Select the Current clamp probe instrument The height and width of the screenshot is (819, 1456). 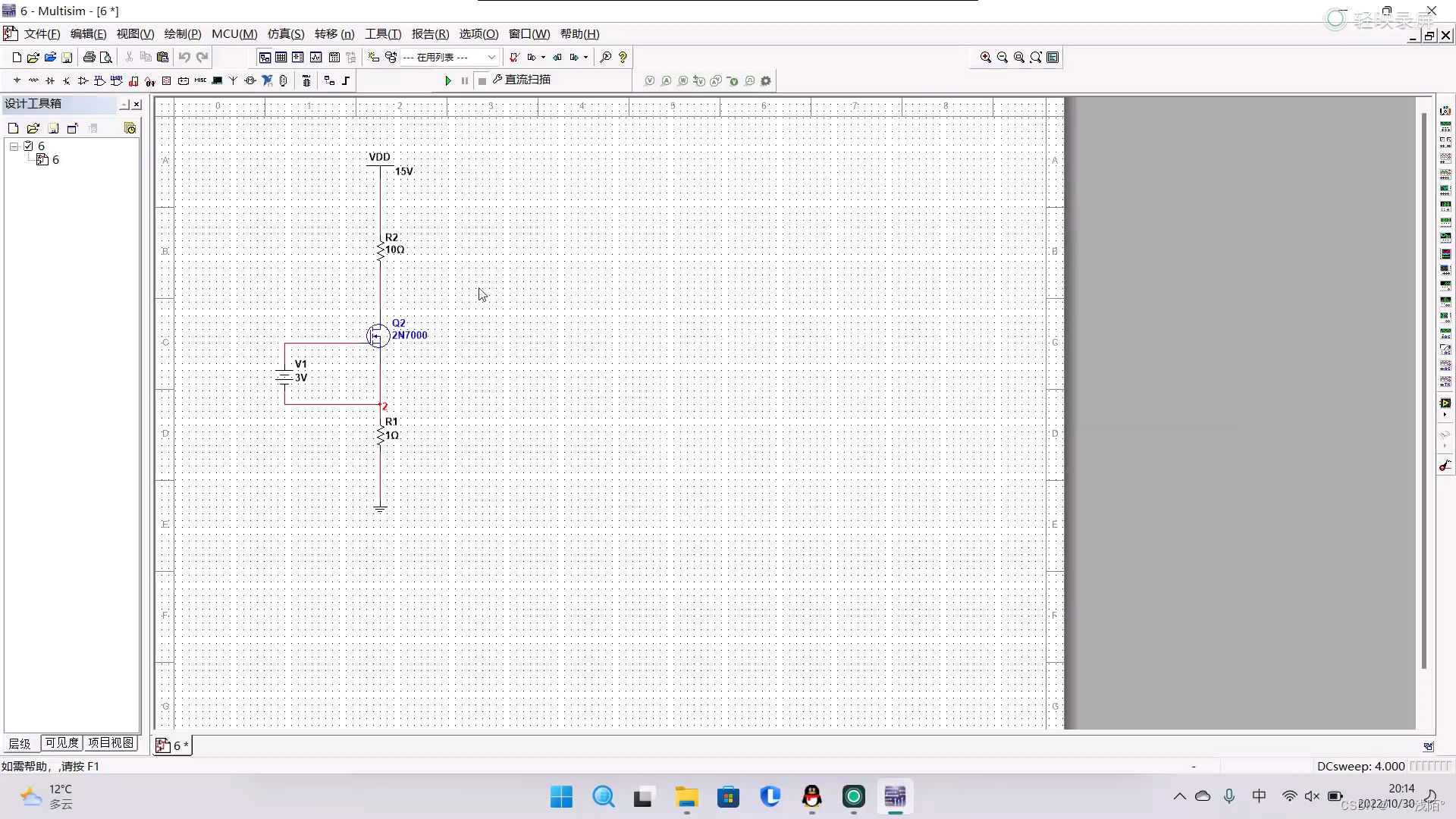[x=1445, y=465]
